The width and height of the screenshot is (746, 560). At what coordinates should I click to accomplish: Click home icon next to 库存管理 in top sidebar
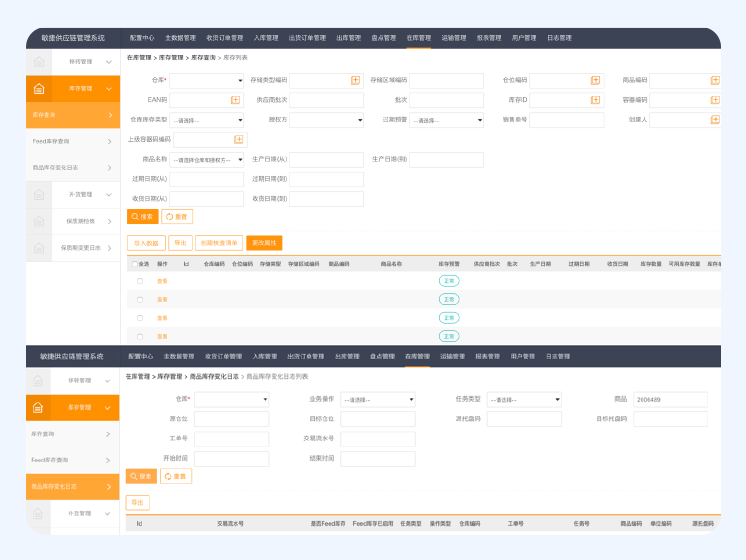coord(38,88)
